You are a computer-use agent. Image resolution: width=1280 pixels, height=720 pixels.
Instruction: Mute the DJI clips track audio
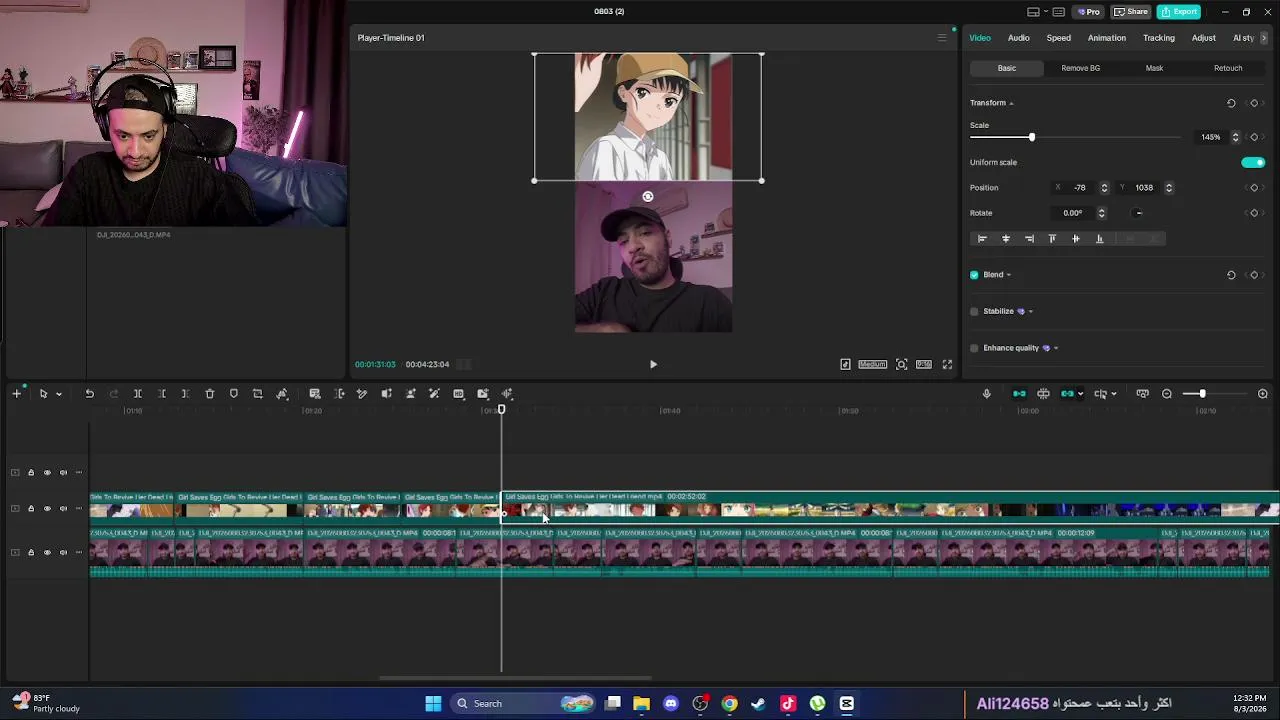[x=63, y=553]
